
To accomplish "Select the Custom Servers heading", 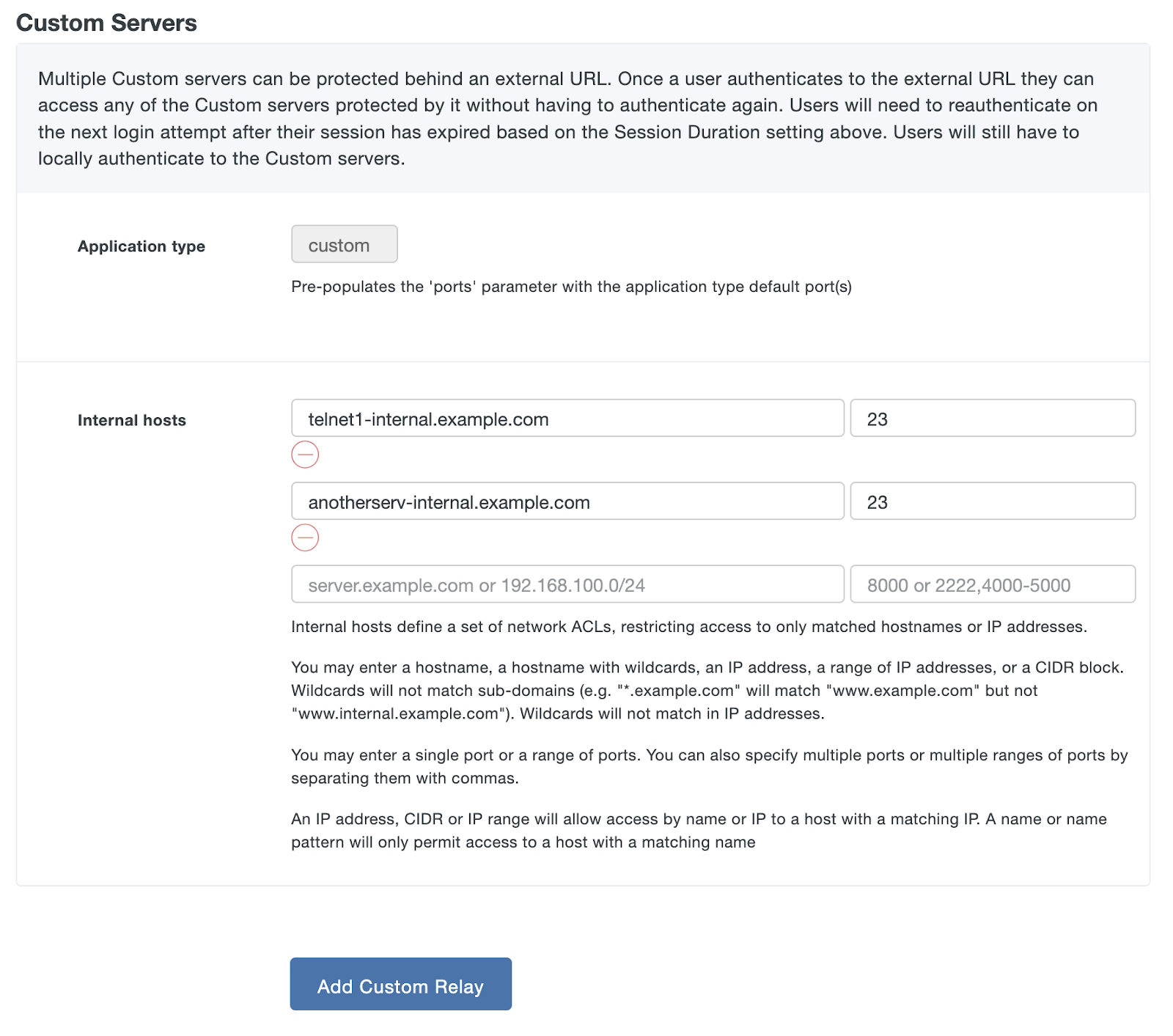I will pyautogui.click(x=108, y=23).
